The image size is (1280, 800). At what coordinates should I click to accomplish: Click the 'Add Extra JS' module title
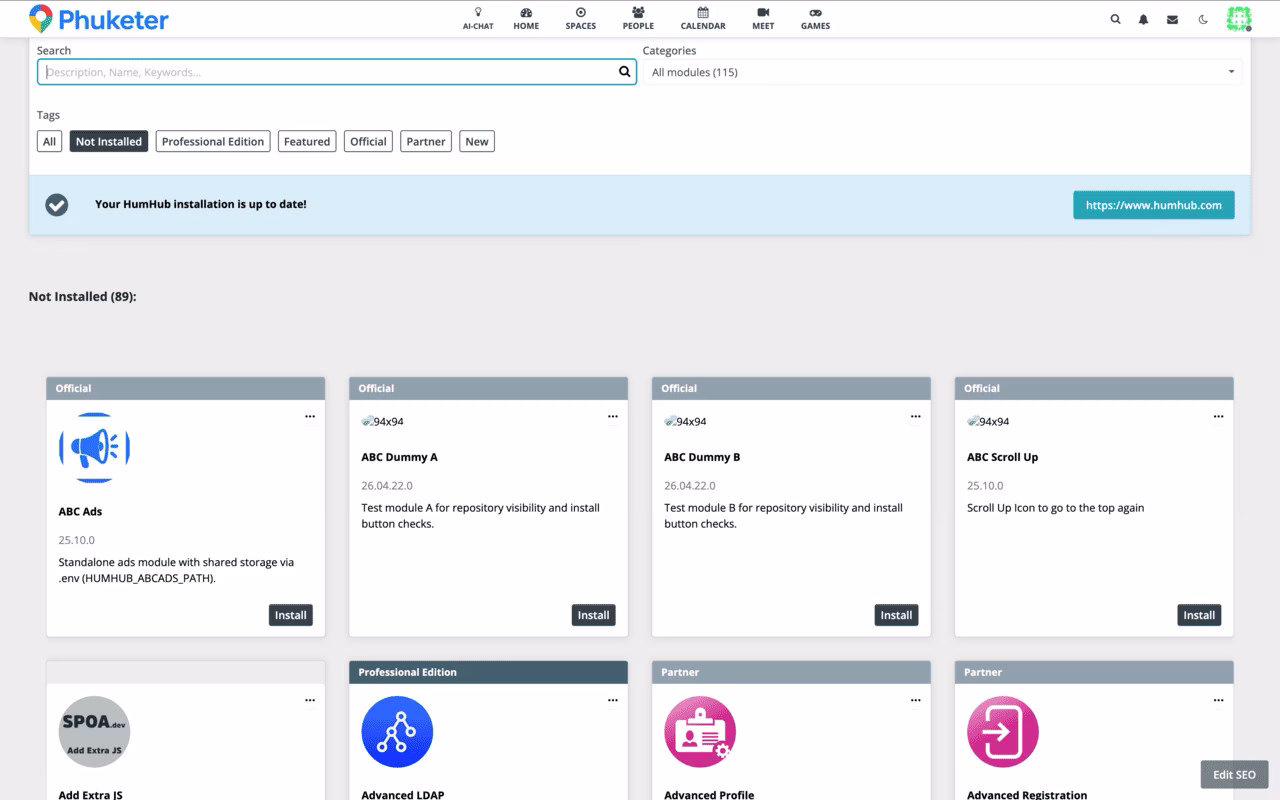pyautogui.click(x=90, y=795)
